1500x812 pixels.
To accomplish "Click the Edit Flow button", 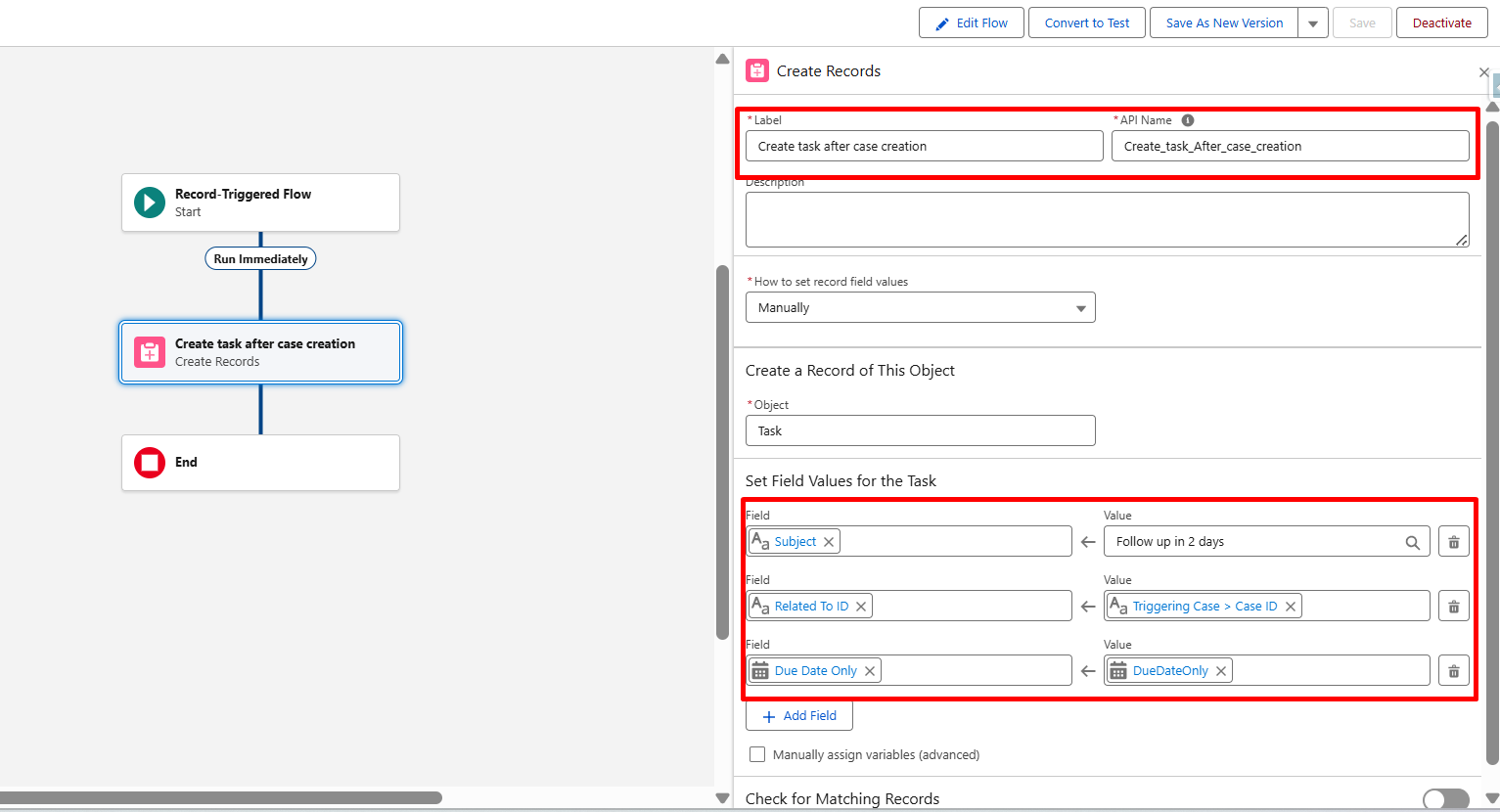I will click(972, 23).
